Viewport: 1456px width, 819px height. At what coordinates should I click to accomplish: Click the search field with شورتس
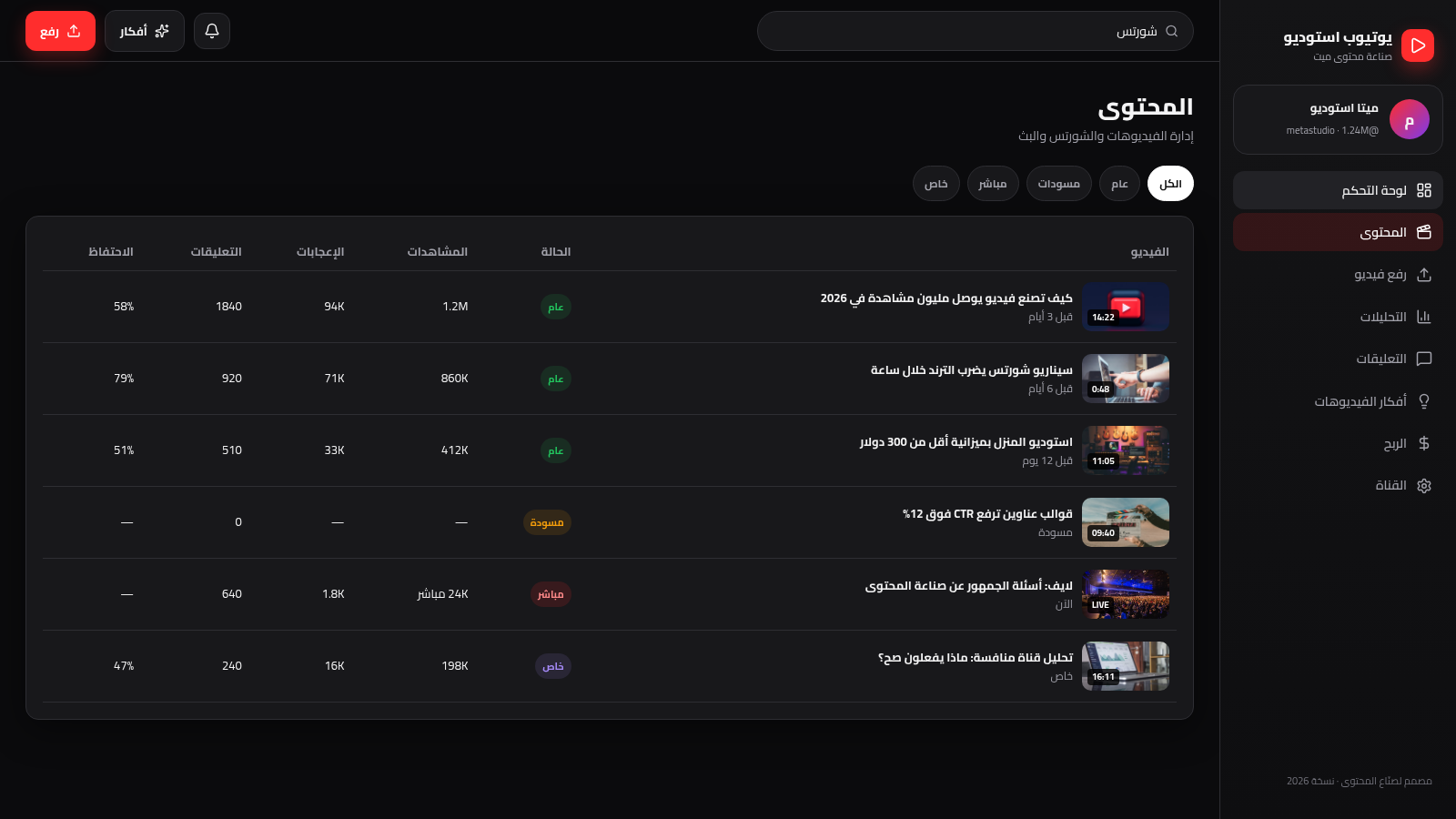coord(975,31)
